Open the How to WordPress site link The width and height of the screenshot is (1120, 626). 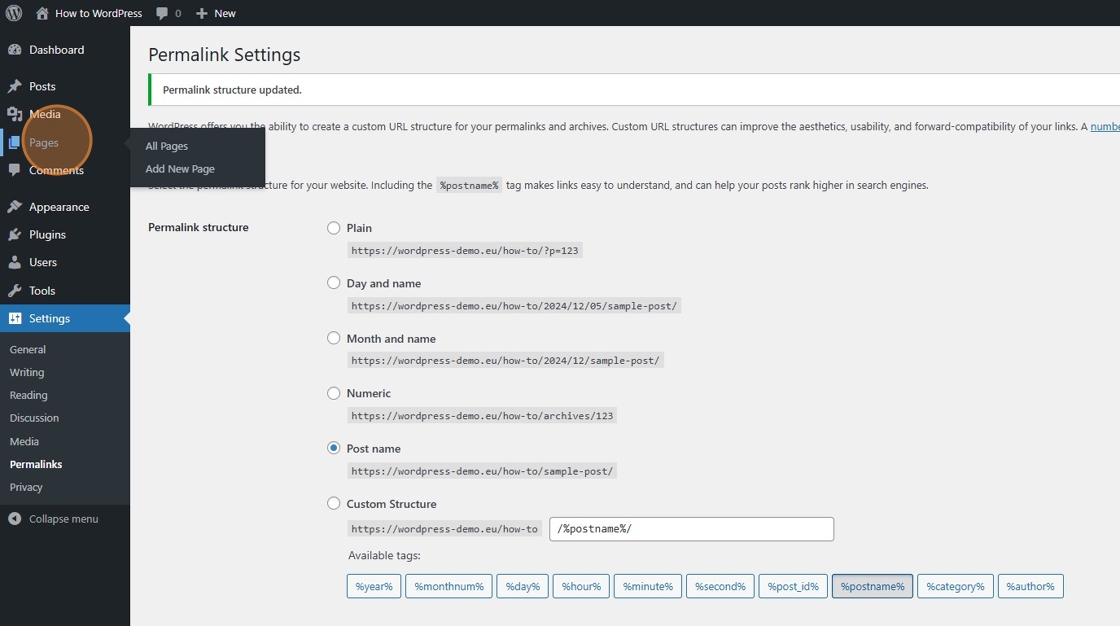[99, 13]
